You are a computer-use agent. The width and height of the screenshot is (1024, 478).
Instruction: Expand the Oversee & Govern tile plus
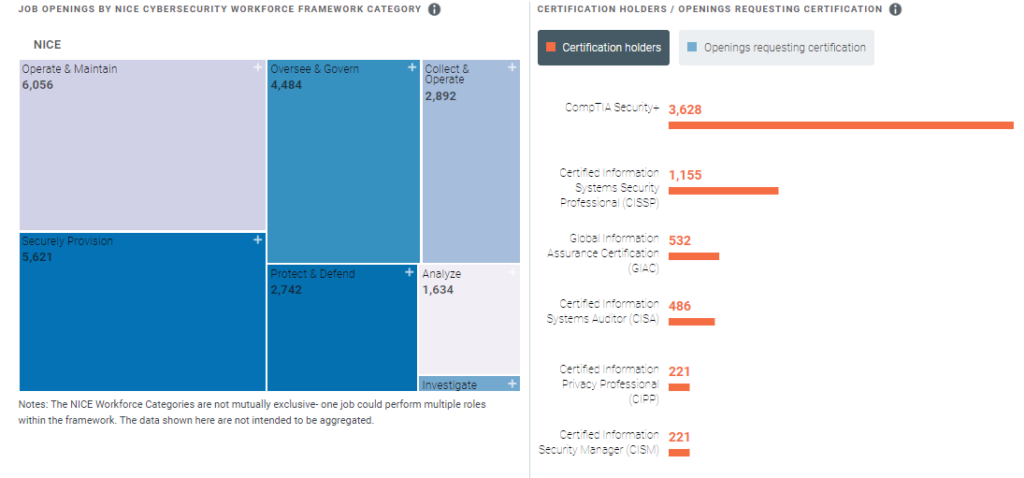412,68
